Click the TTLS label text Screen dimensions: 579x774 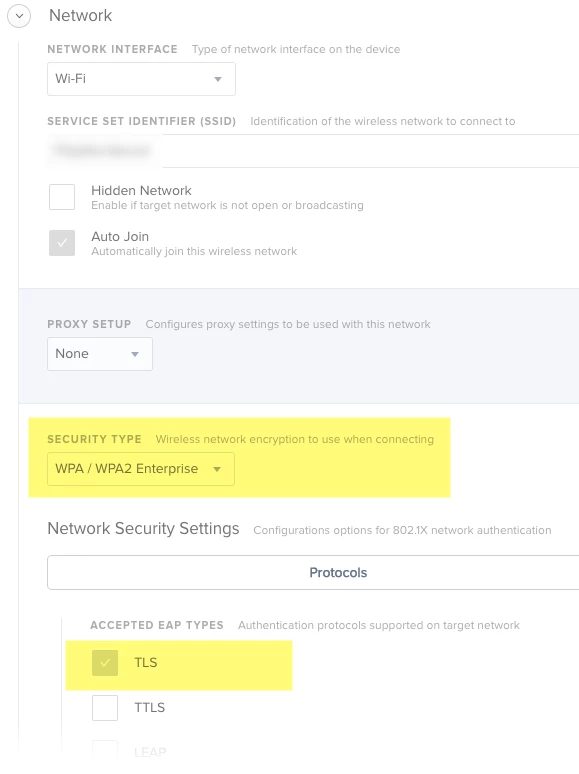[150, 707]
